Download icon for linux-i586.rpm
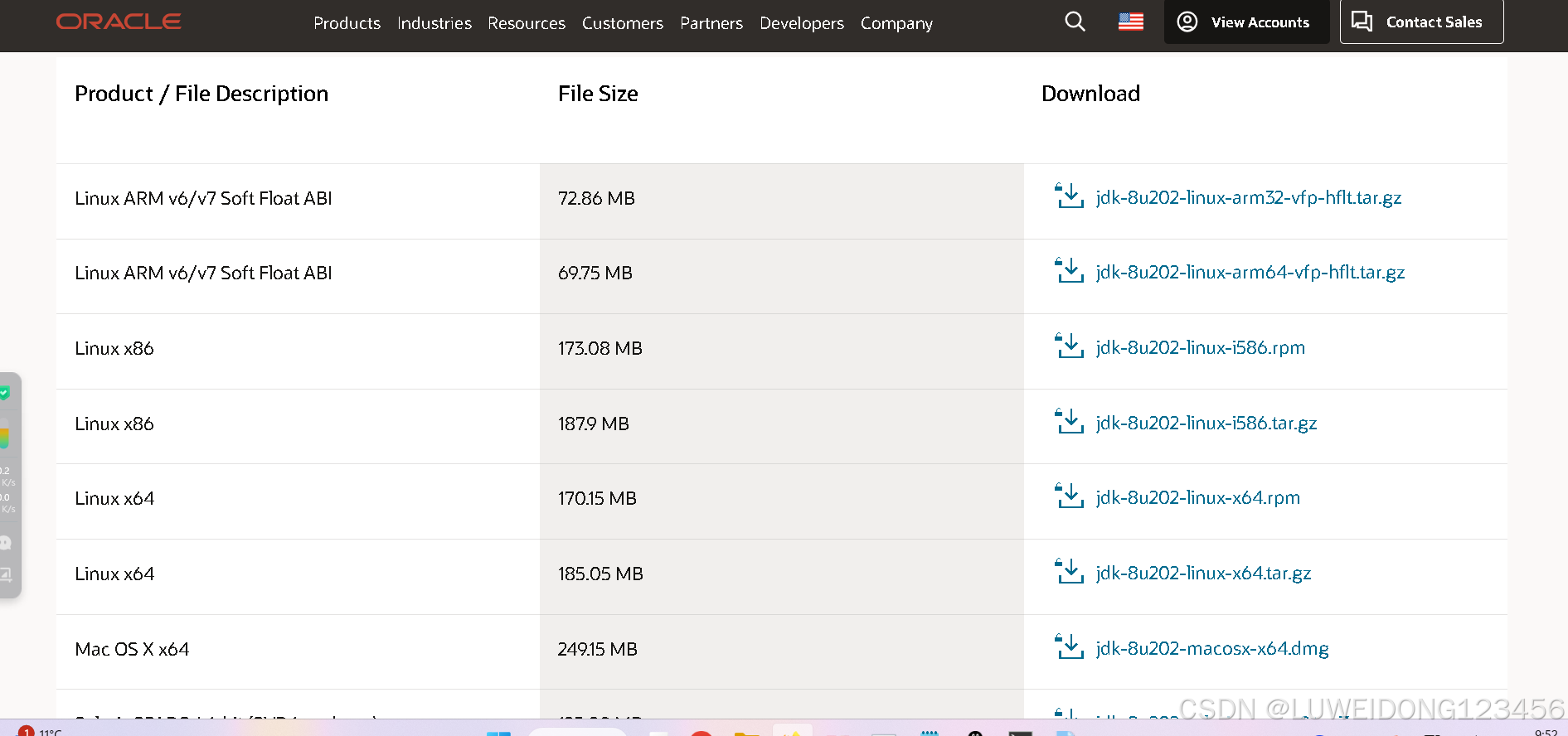 click(x=1069, y=346)
